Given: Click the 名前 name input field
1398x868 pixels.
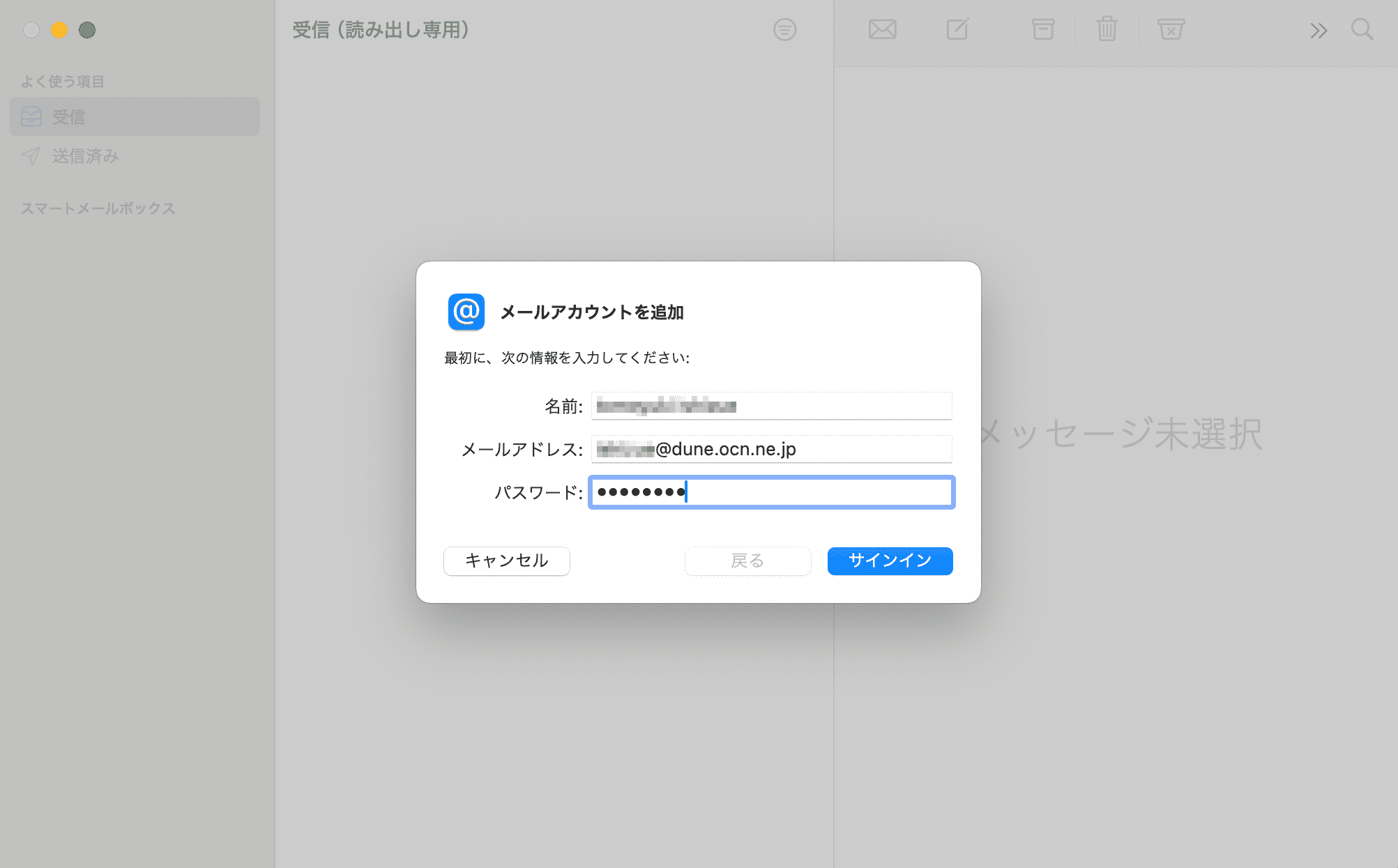Looking at the screenshot, I should pos(771,406).
